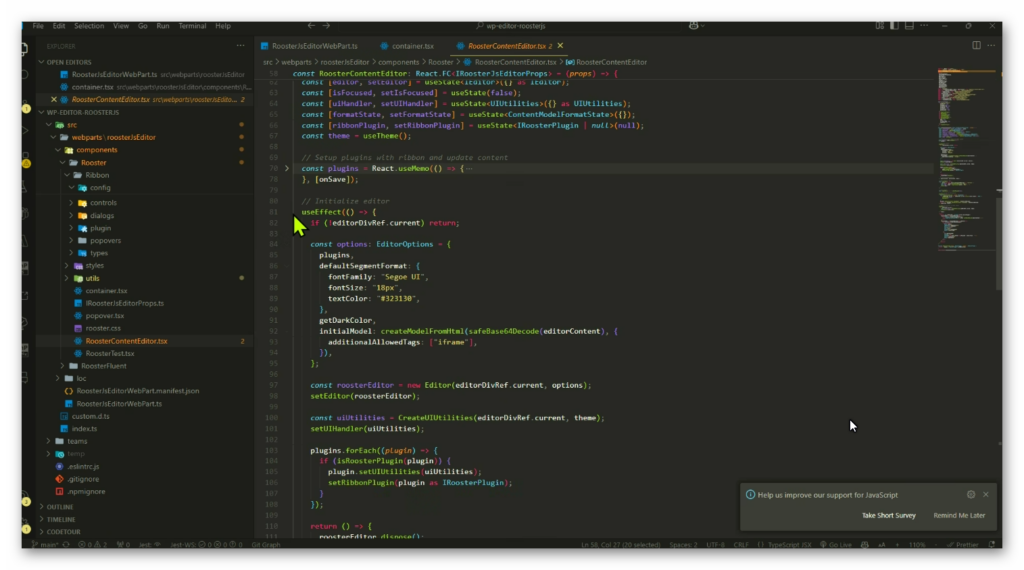Open the Terminal menu
The height and width of the screenshot is (570, 1024).
(x=192, y=25)
